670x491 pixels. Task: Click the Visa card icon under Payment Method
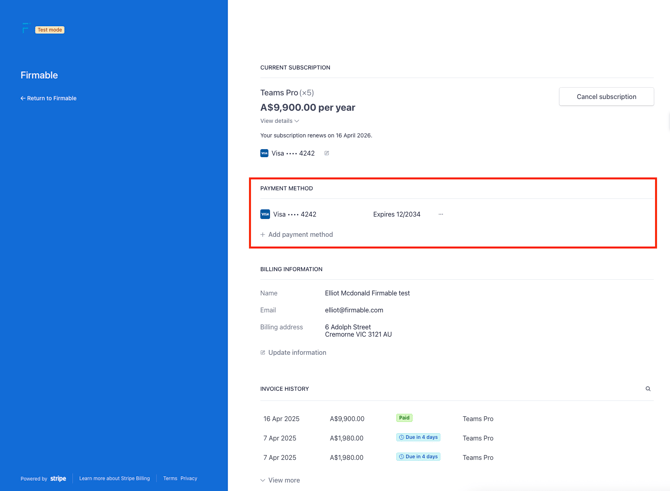tap(265, 214)
